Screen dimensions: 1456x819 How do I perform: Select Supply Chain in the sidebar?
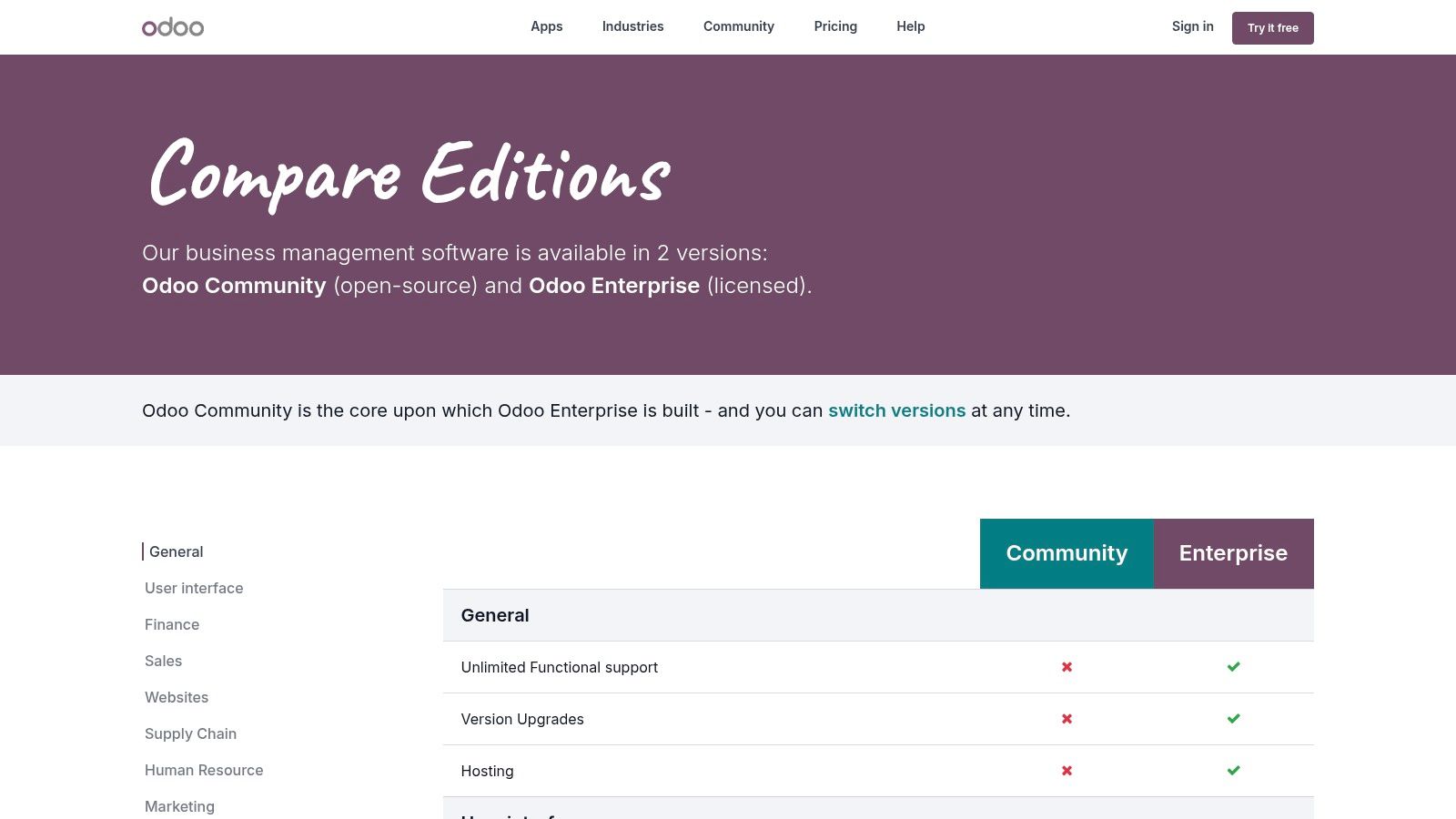190,733
